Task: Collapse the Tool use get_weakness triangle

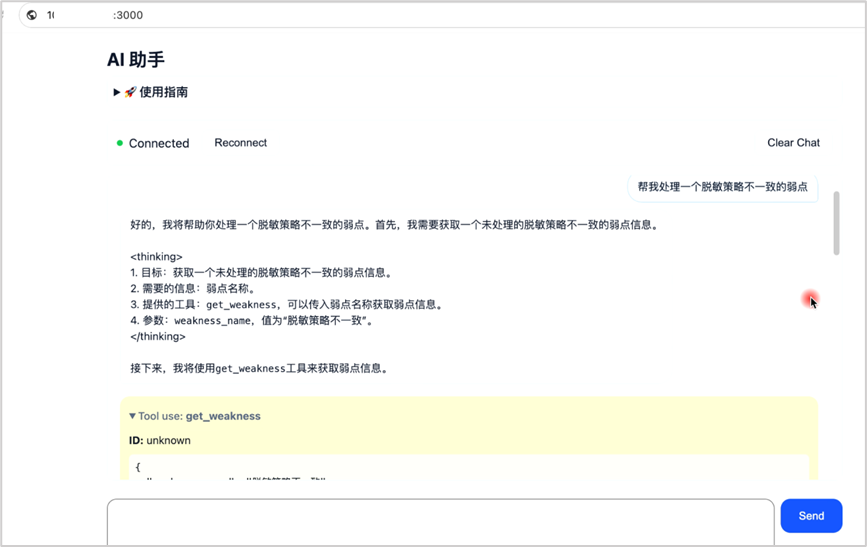Action: pos(132,416)
